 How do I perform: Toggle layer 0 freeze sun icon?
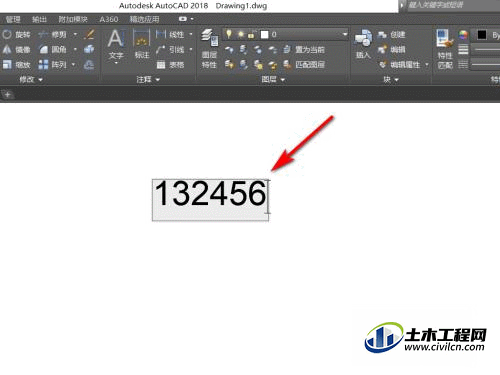pos(240,34)
